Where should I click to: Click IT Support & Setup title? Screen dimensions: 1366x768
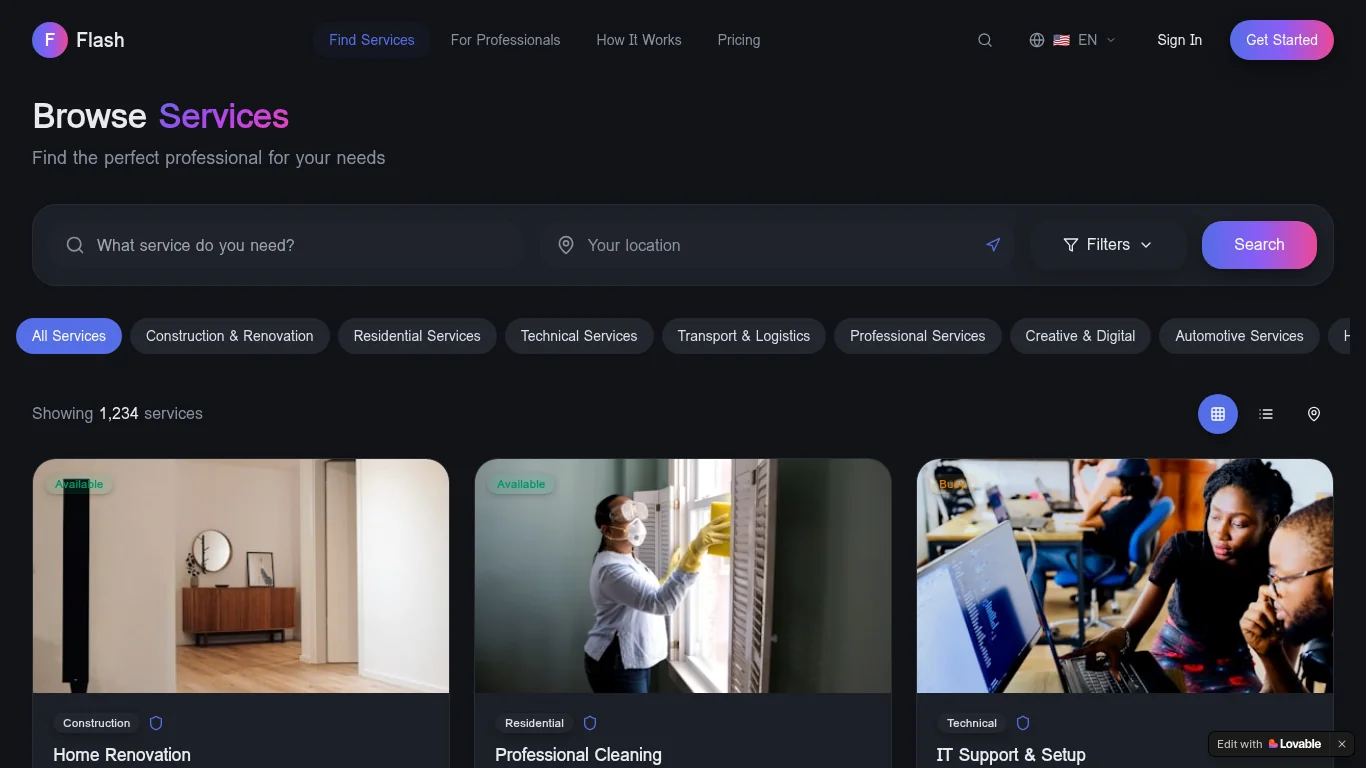coord(1011,755)
